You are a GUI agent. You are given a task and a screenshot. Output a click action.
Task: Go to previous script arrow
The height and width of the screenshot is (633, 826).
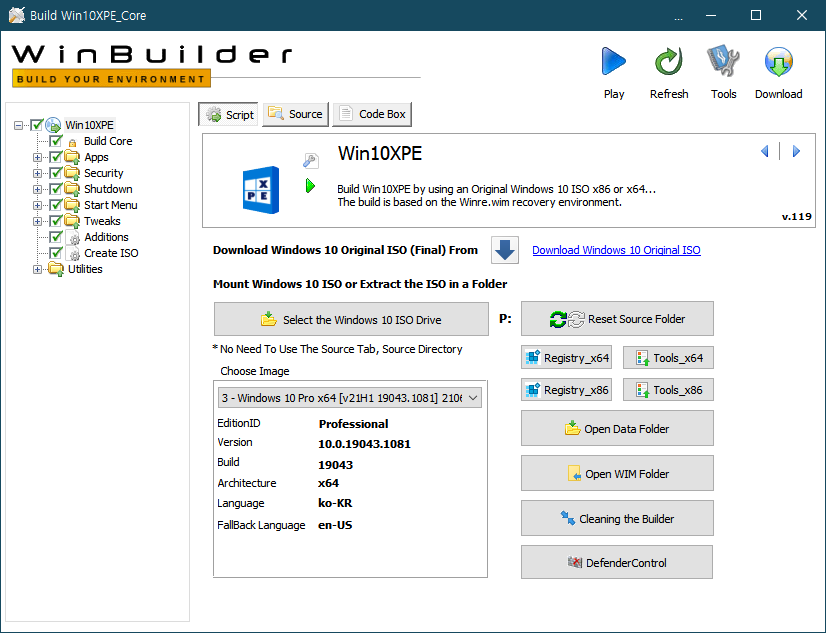click(x=765, y=152)
